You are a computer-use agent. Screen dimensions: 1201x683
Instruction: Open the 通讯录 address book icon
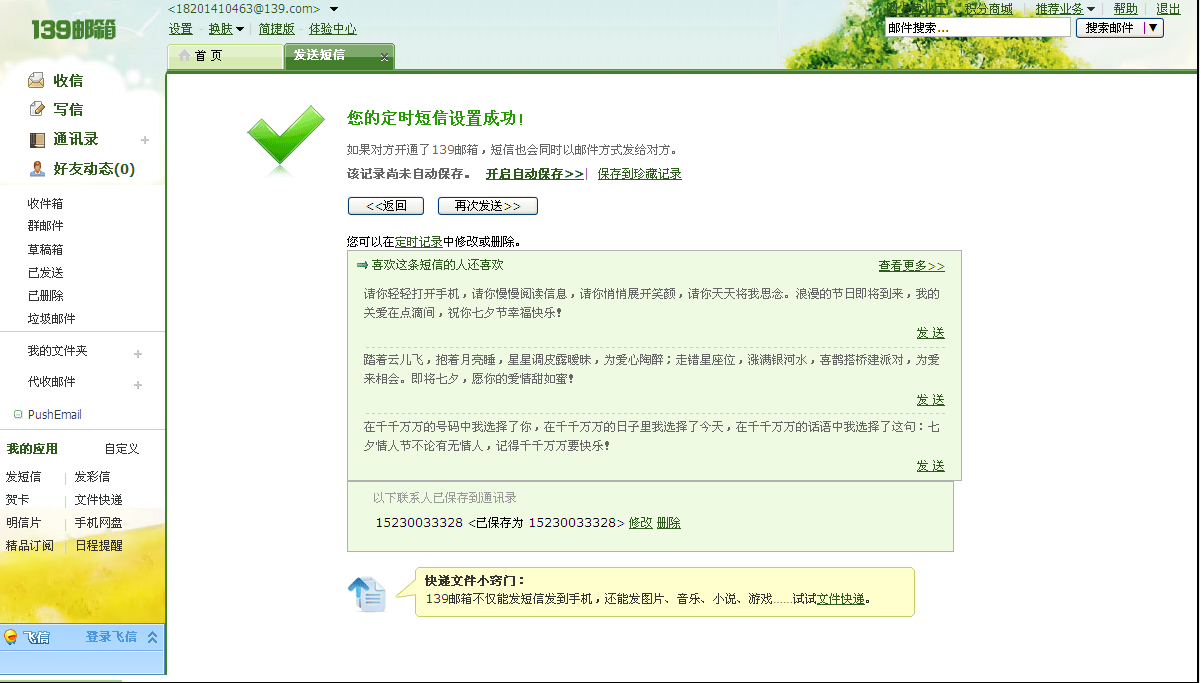tap(37, 139)
